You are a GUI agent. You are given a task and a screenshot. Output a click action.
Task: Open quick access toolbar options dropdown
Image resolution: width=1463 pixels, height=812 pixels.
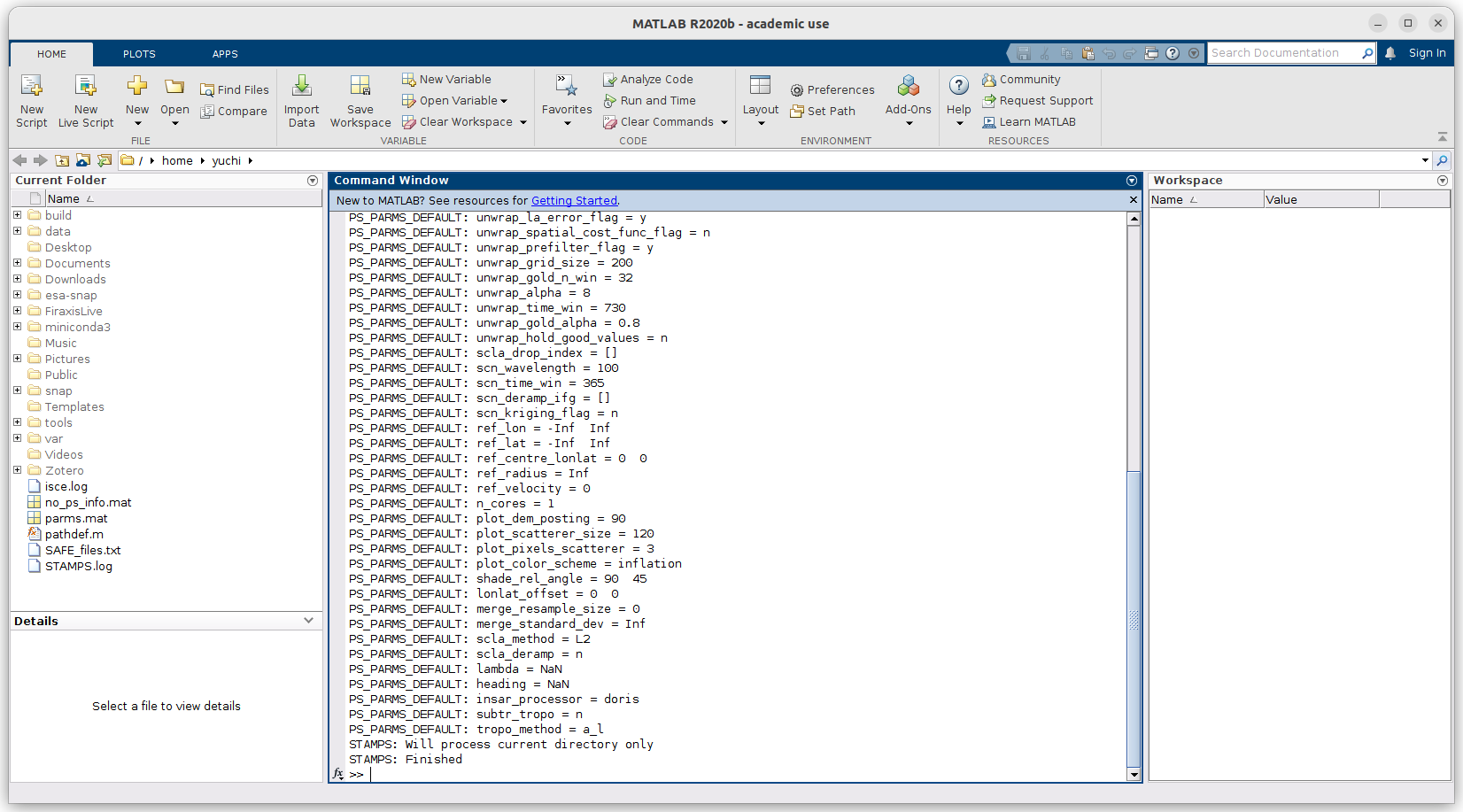pos(1194,53)
